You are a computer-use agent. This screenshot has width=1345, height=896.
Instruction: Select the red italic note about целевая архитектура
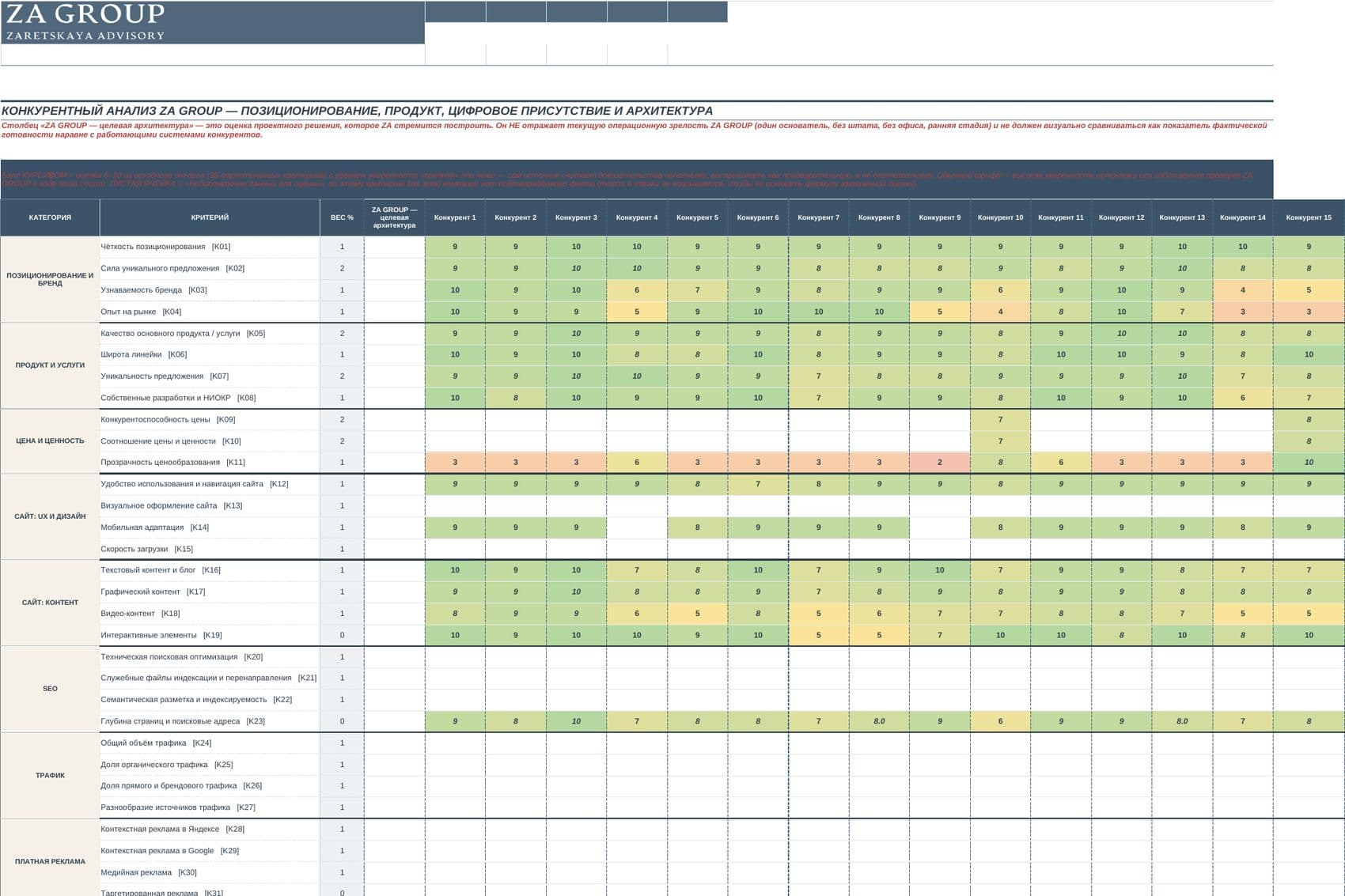tap(634, 130)
